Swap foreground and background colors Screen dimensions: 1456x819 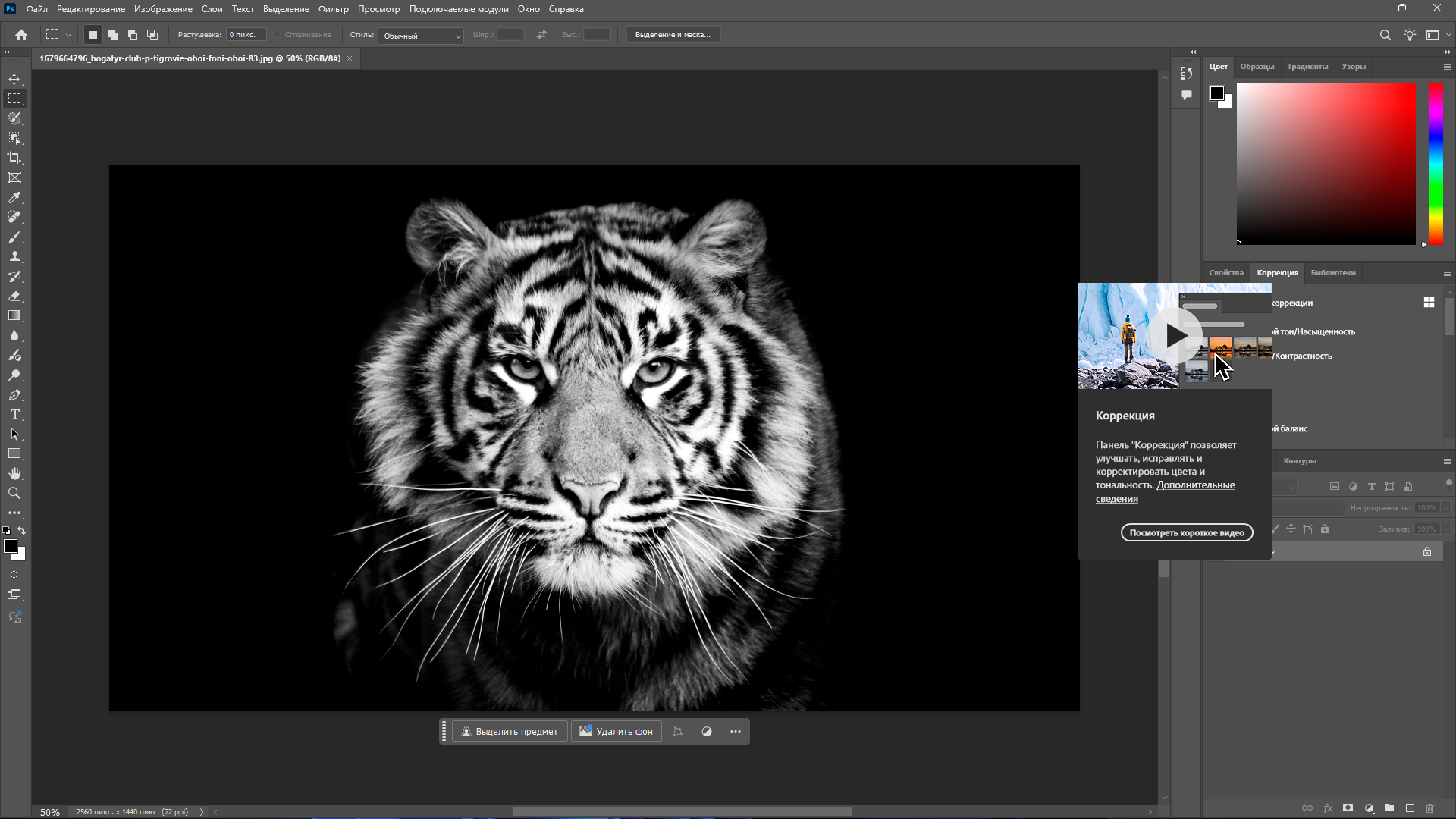(x=22, y=531)
